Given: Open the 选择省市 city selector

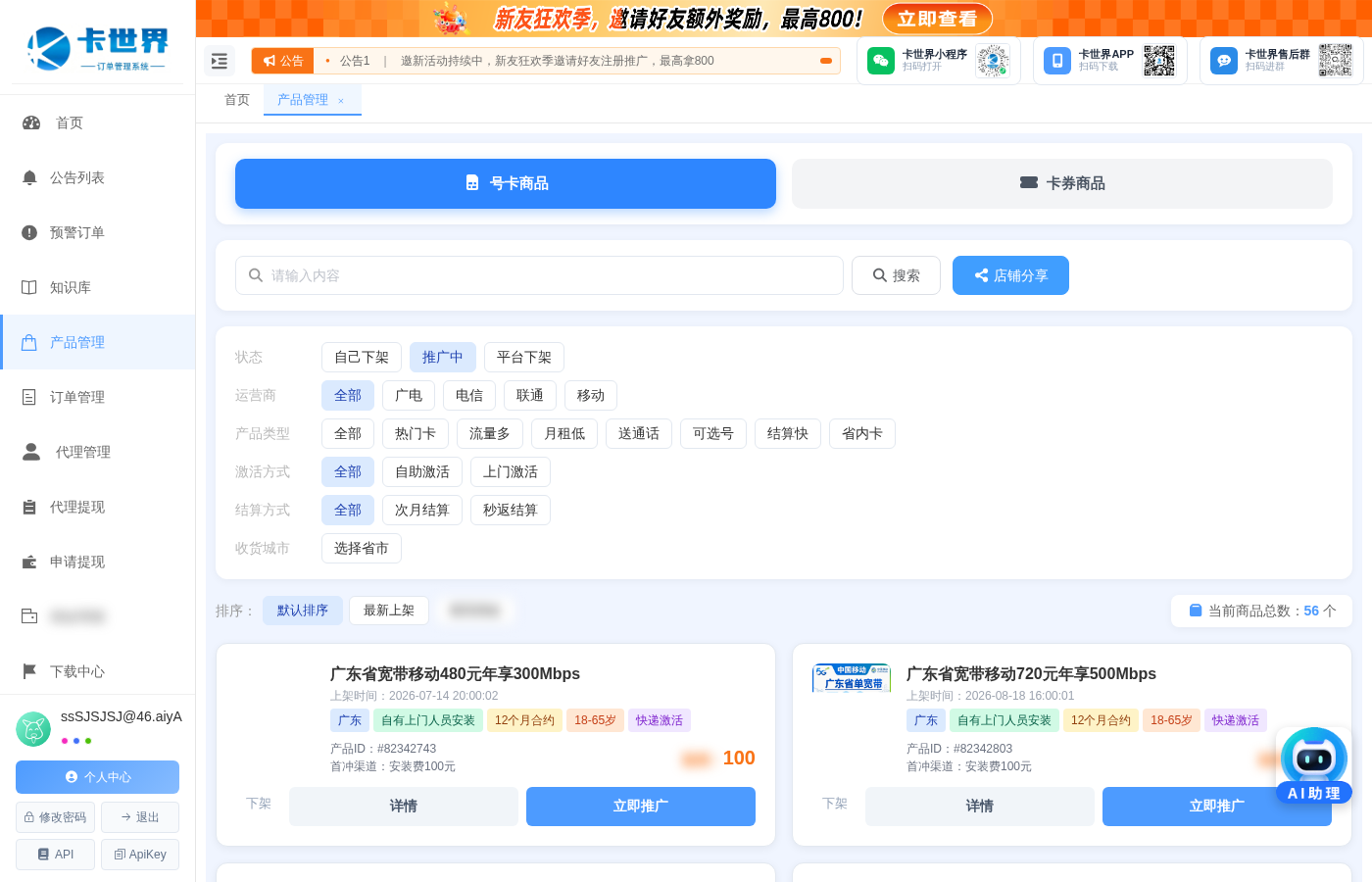Looking at the screenshot, I should coord(362,549).
